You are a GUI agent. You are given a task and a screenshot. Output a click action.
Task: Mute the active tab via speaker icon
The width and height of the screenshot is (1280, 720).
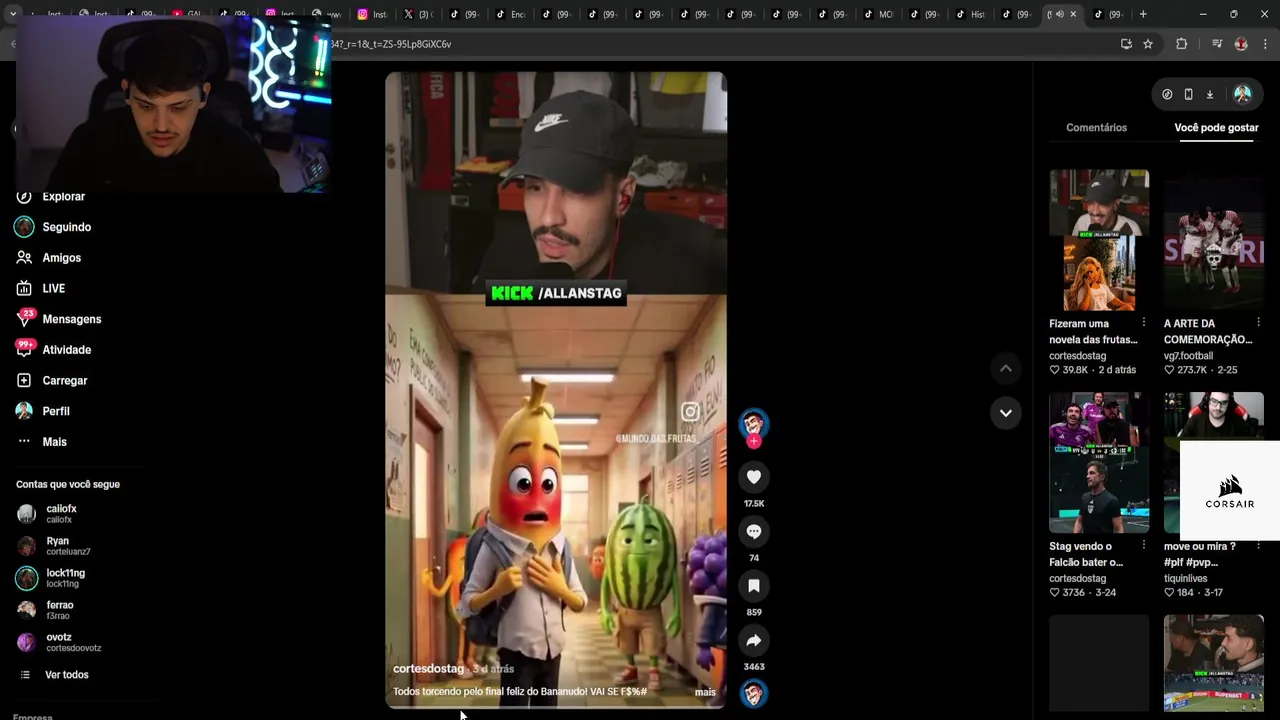(1059, 14)
